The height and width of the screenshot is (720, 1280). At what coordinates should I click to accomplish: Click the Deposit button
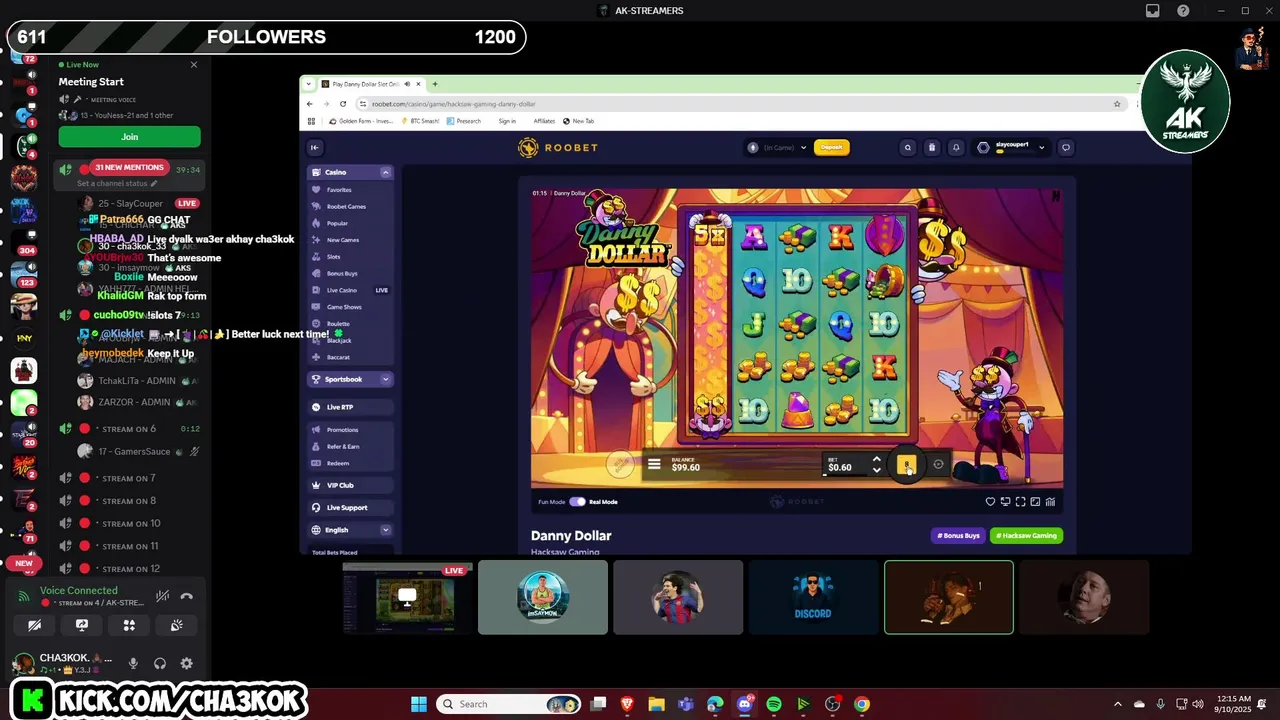[x=832, y=148]
